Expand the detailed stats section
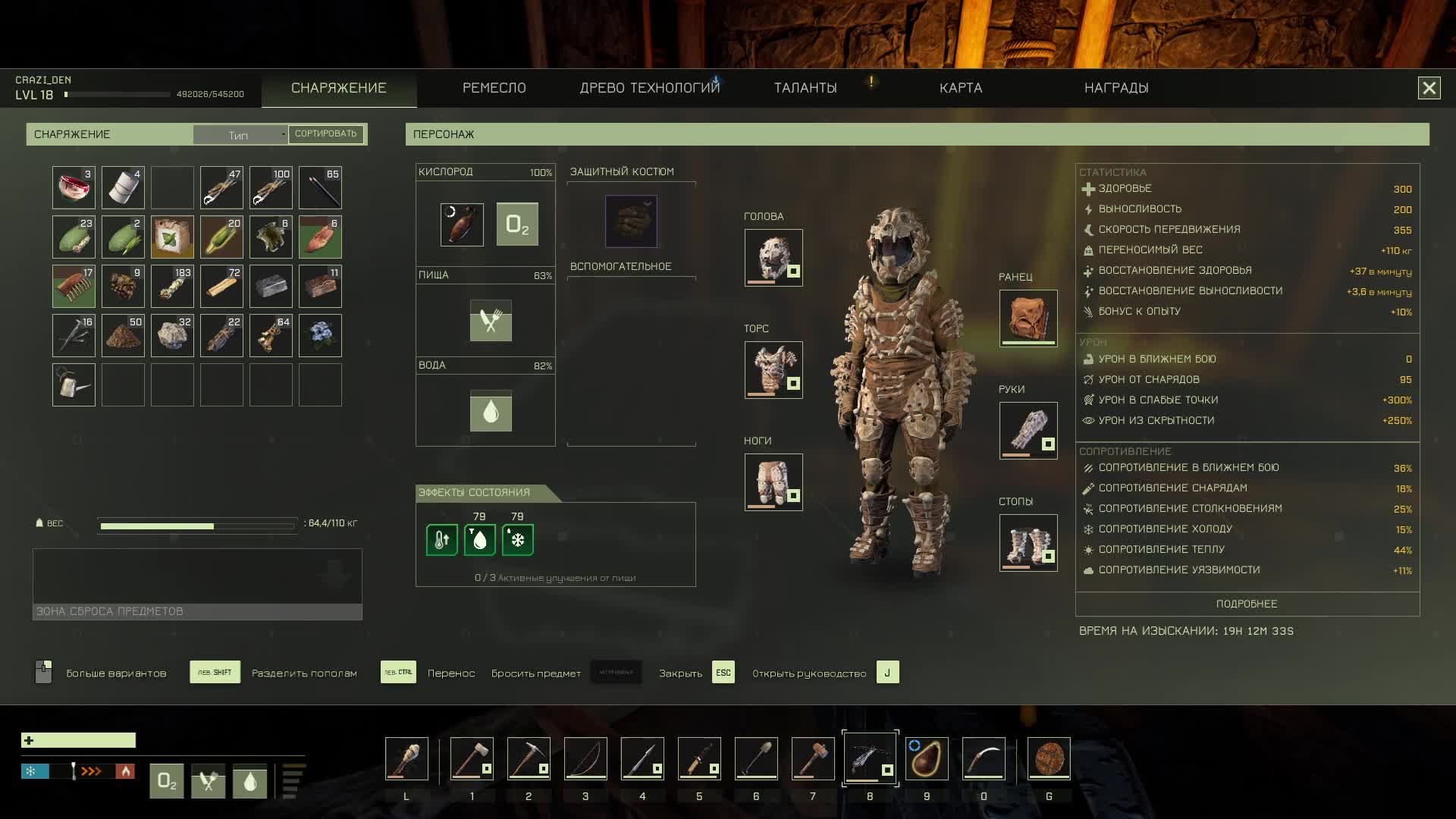 tap(1246, 604)
